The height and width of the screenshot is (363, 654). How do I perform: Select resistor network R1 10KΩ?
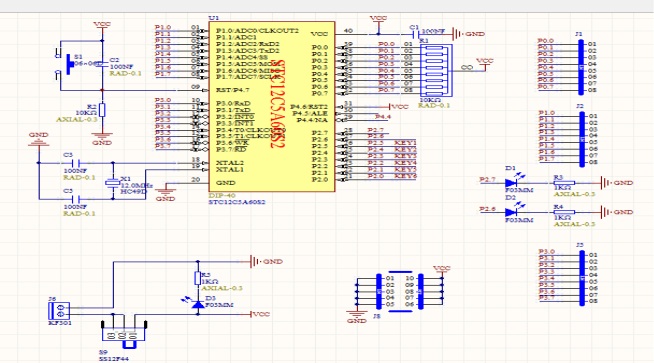coord(436,70)
